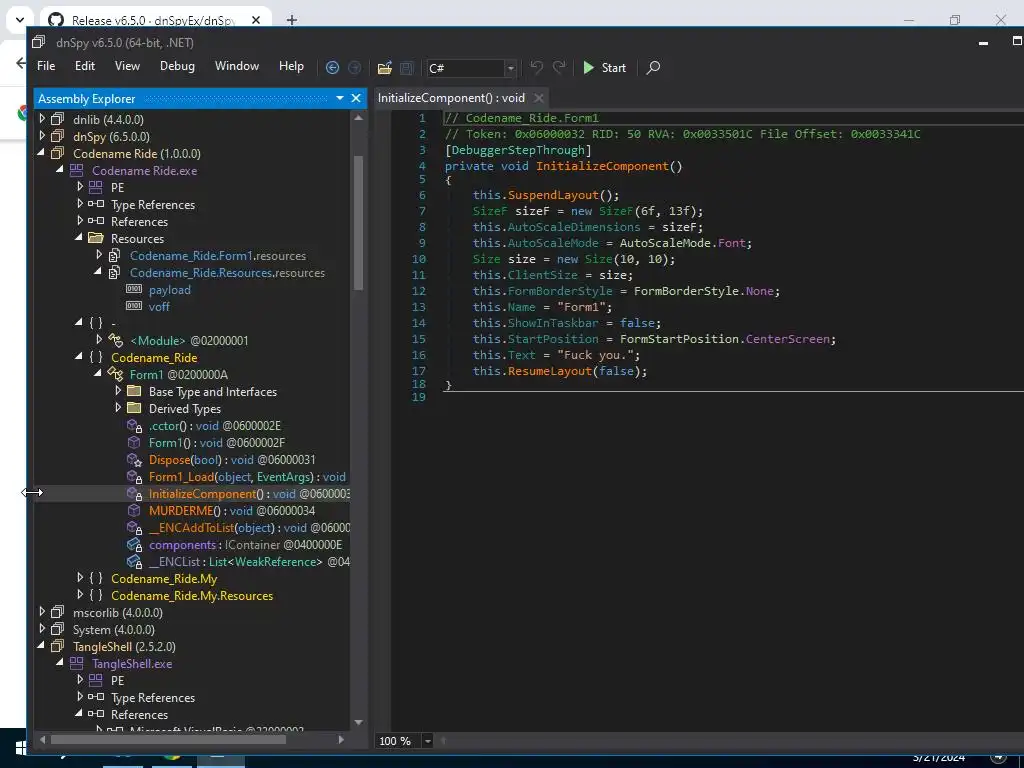Image resolution: width=1024 pixels, height=768 pixels.
Task: Close the InitializeComponent tab
Action: pyautogui.click(x=539, y=98)
